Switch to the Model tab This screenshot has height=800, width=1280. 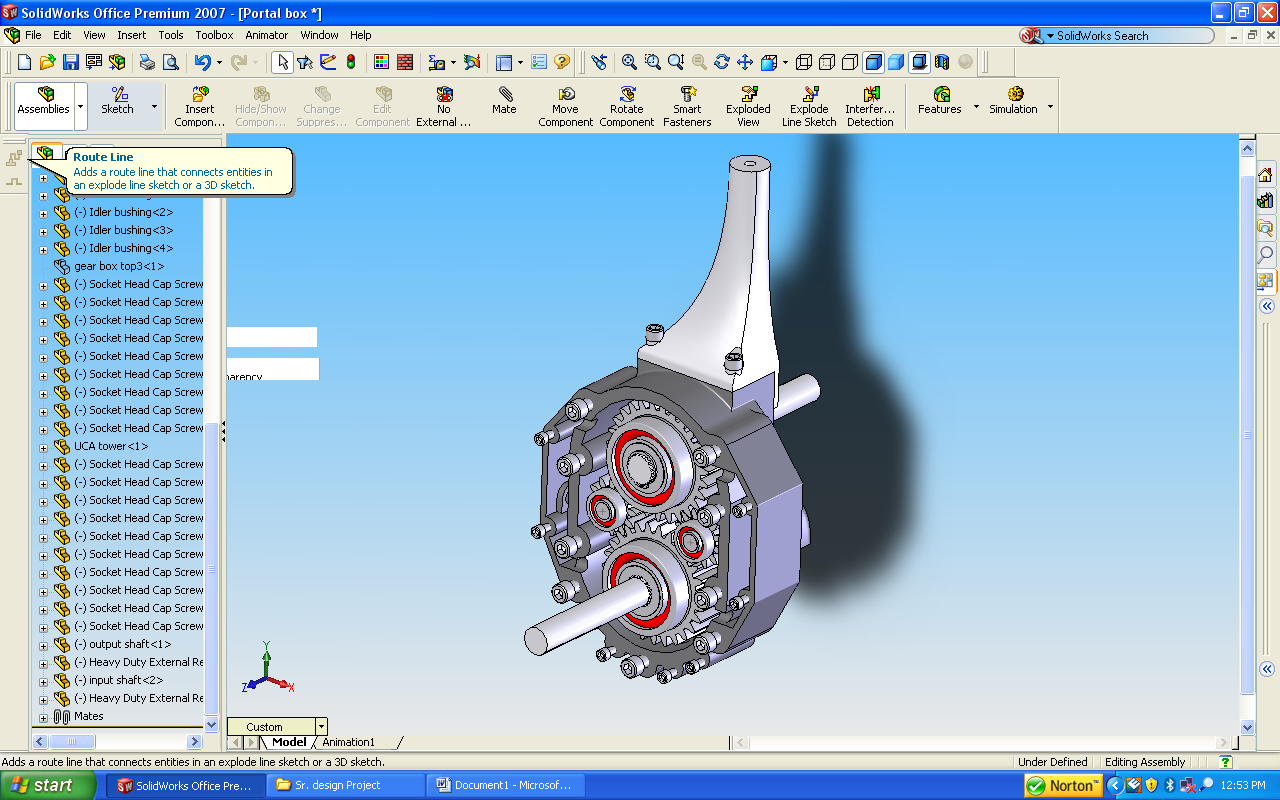tap(289, 742)
